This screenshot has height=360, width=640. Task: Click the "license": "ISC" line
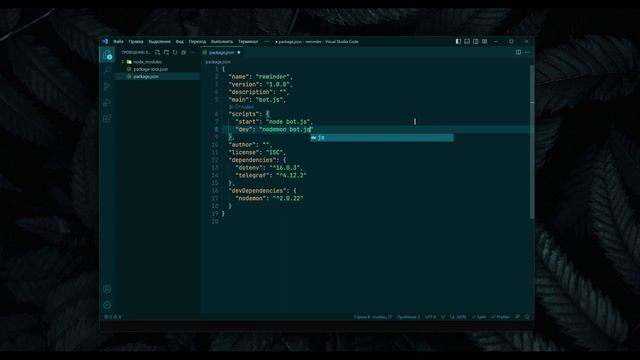point(257,152)
